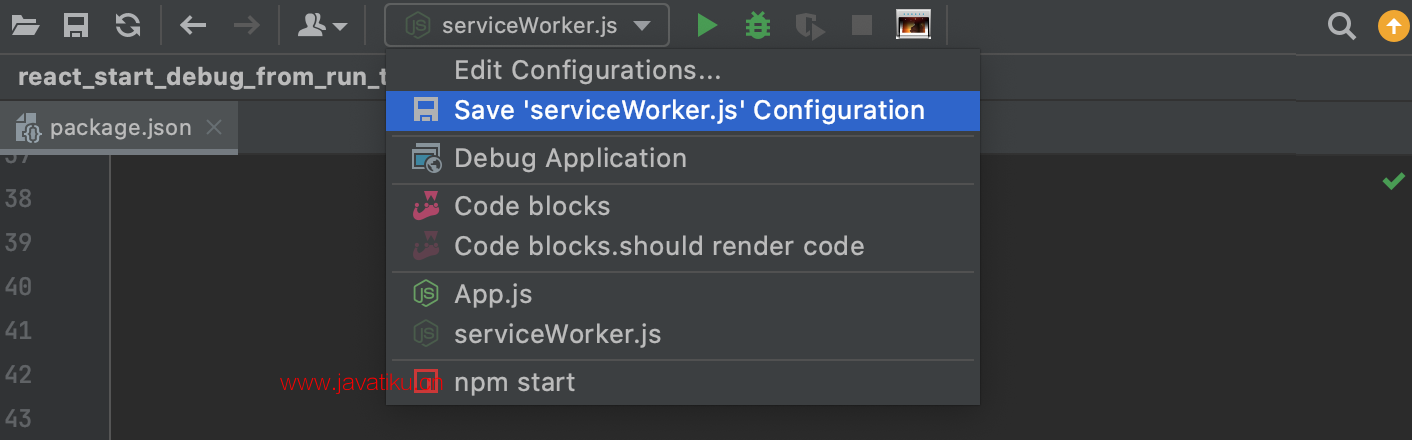The width and height of the screenshot is (1412, 440).
Task: Collapse the serviceWorker.js configuration dropdown
Action: click(x=527, y=25)
